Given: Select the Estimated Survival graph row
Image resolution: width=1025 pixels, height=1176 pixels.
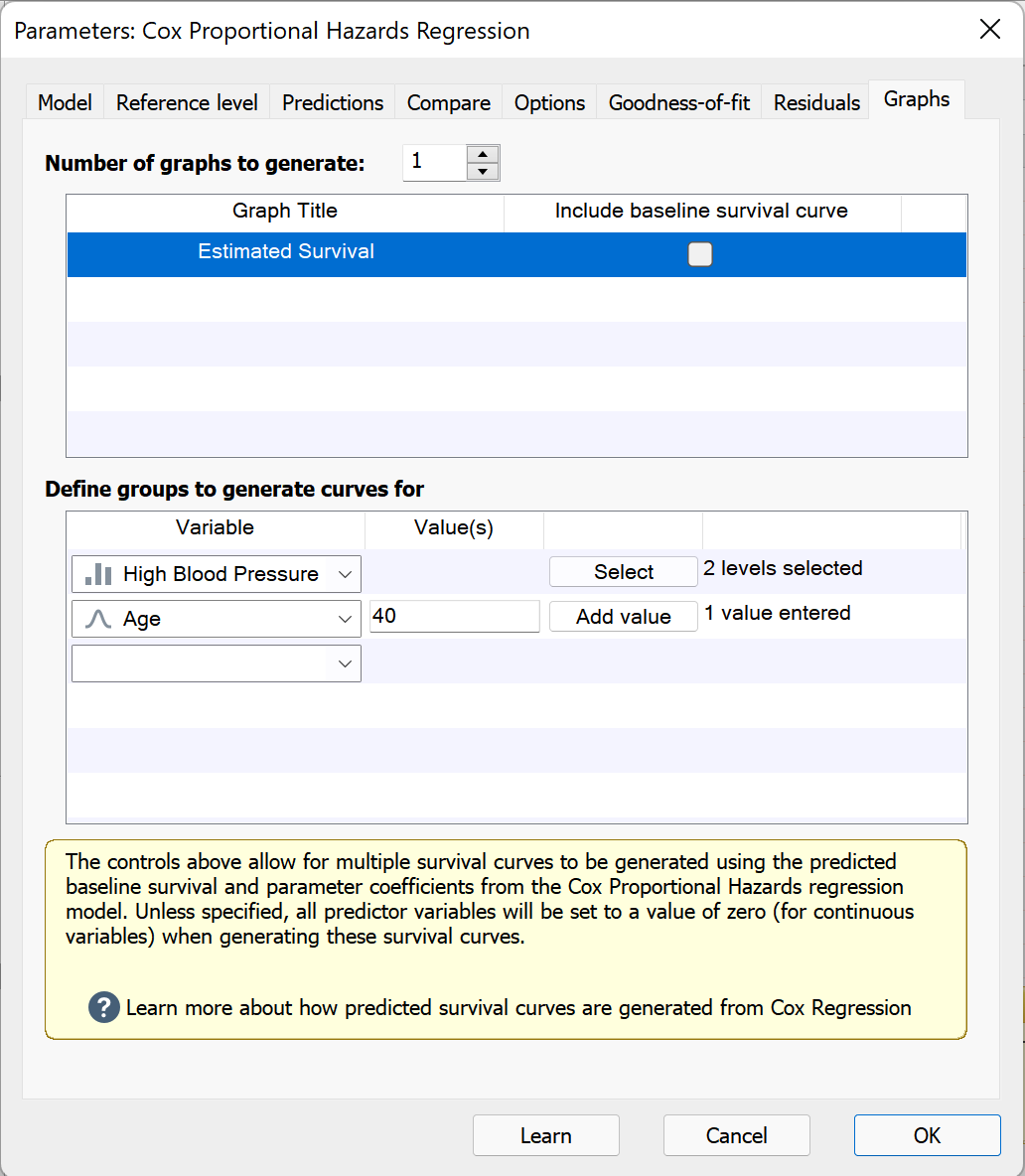Looking at the screenshot, I should click(286, 252).
